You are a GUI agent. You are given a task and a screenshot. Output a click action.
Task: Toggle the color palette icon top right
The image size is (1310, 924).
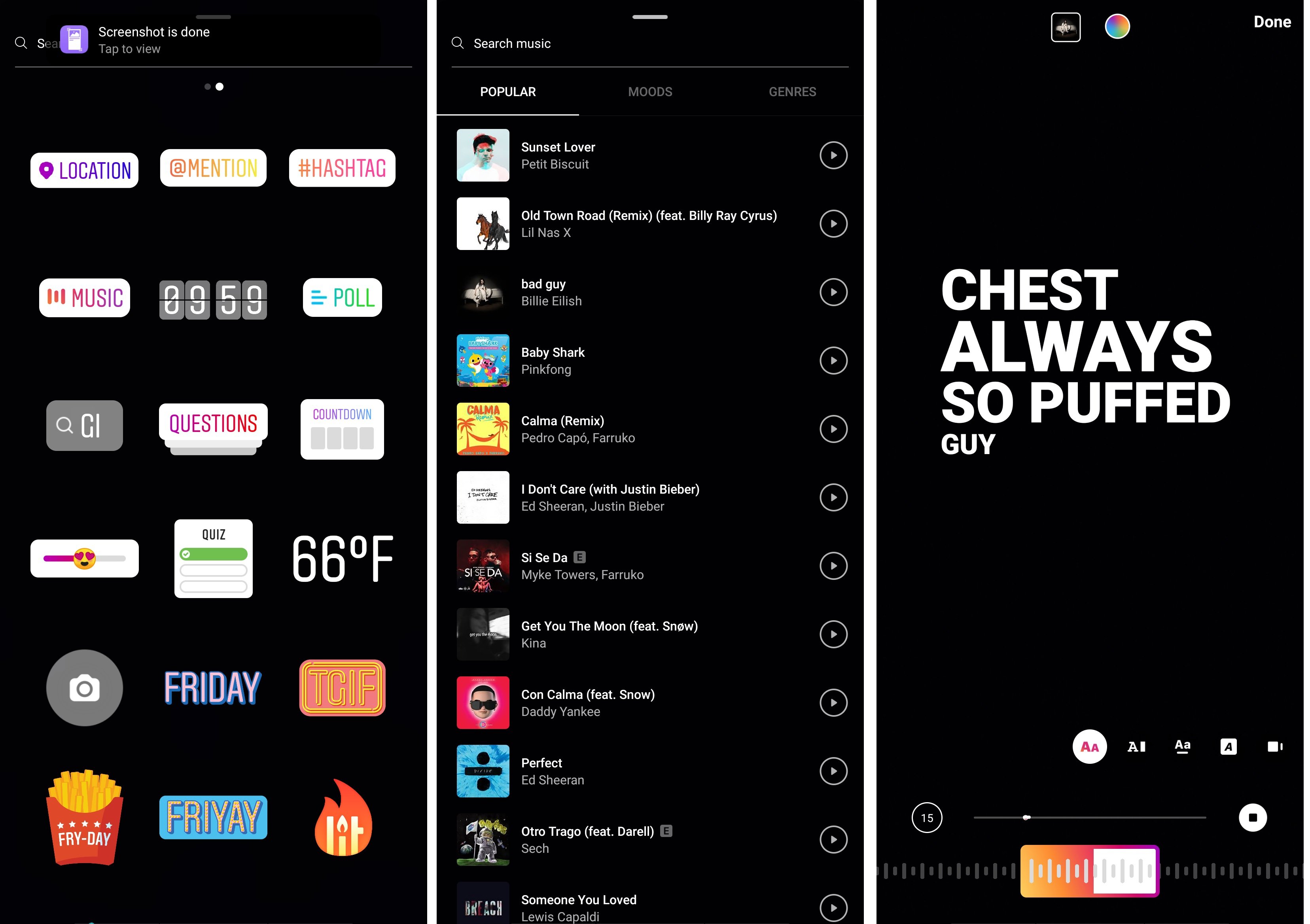coord(1117,26)
